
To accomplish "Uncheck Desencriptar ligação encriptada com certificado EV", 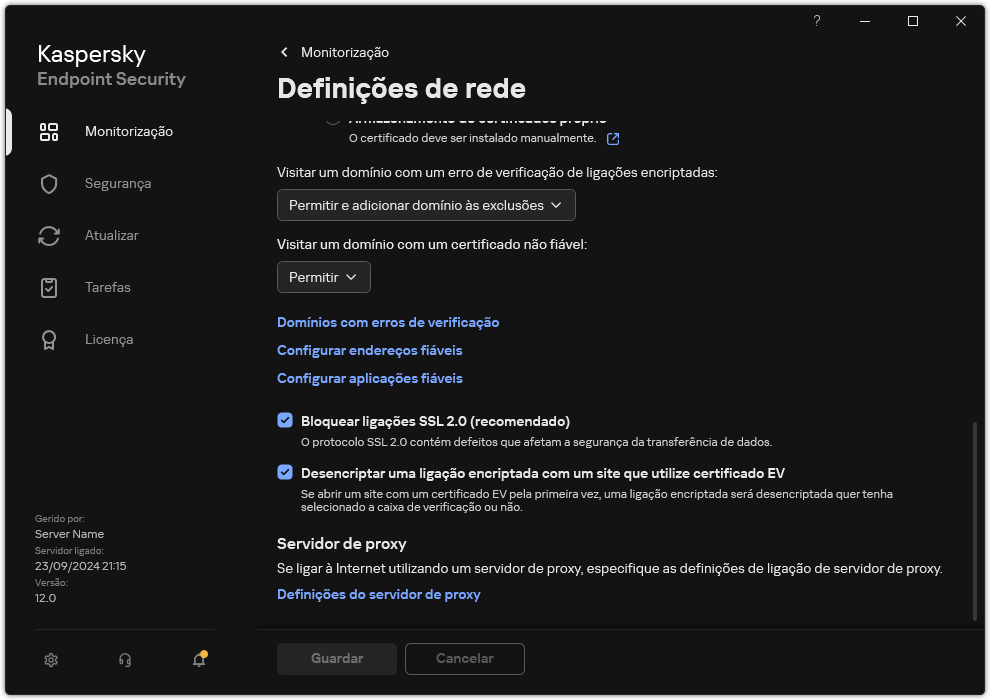I will [x=285, y=472].
